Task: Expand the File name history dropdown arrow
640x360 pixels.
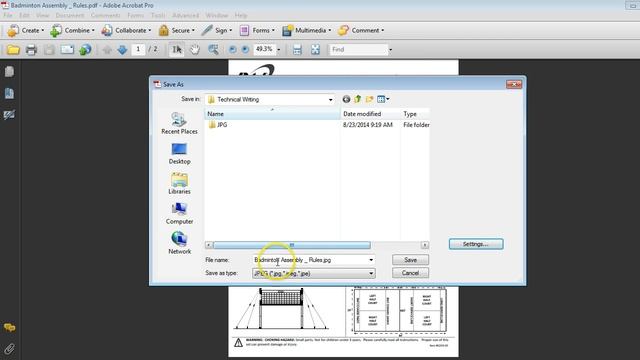Action: 371,260
